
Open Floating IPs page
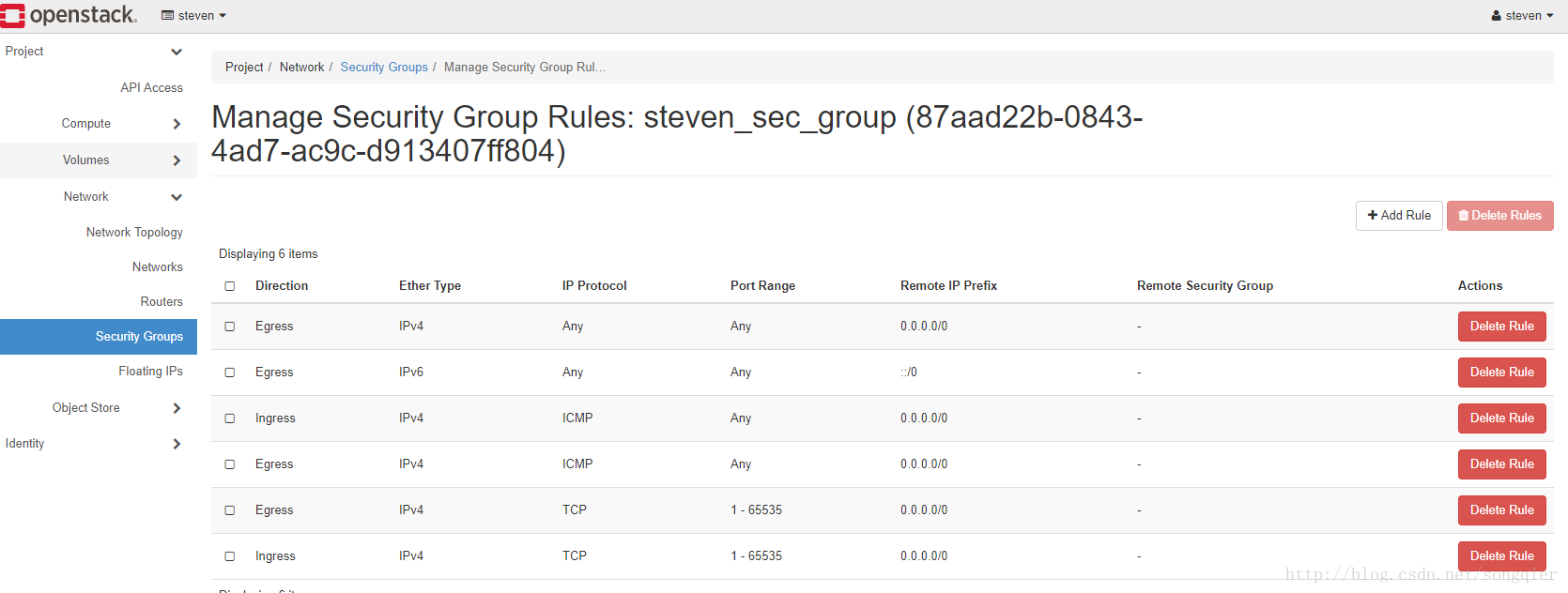coord(150,372)
